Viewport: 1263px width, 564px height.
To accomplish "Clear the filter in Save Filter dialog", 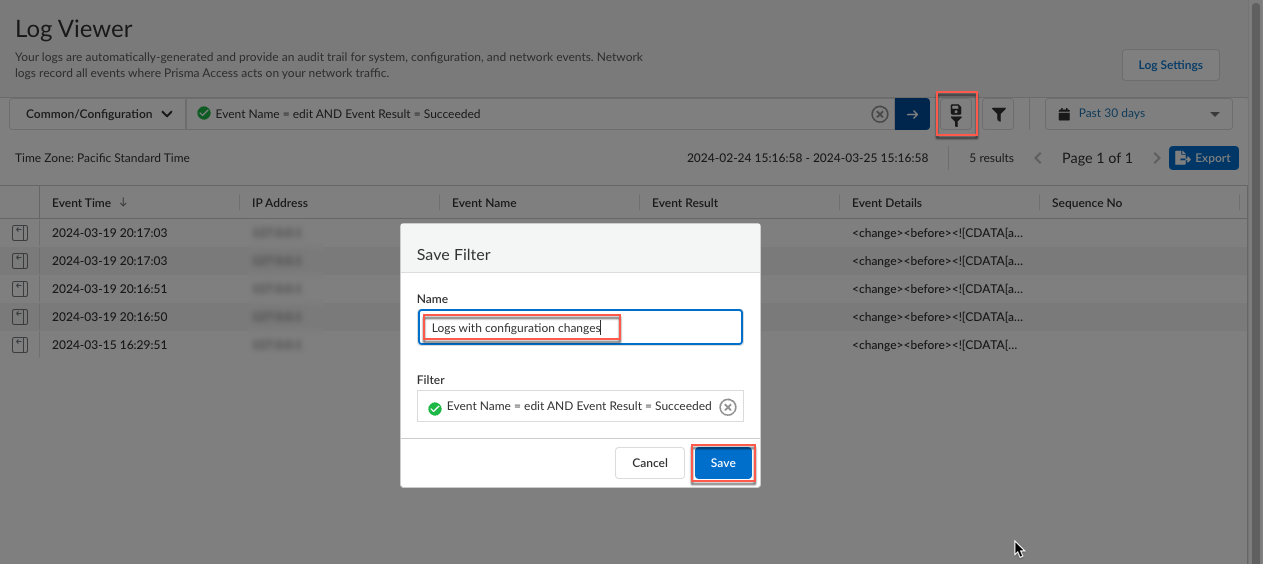I will click(728, 407).
